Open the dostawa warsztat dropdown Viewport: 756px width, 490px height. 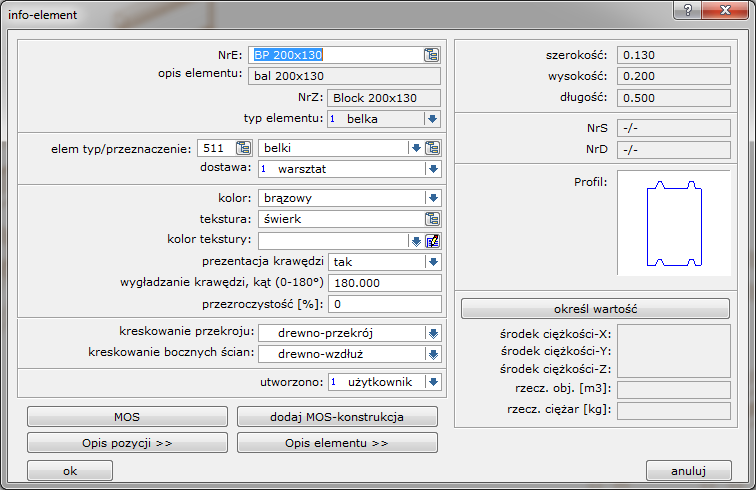click(432, 169)
